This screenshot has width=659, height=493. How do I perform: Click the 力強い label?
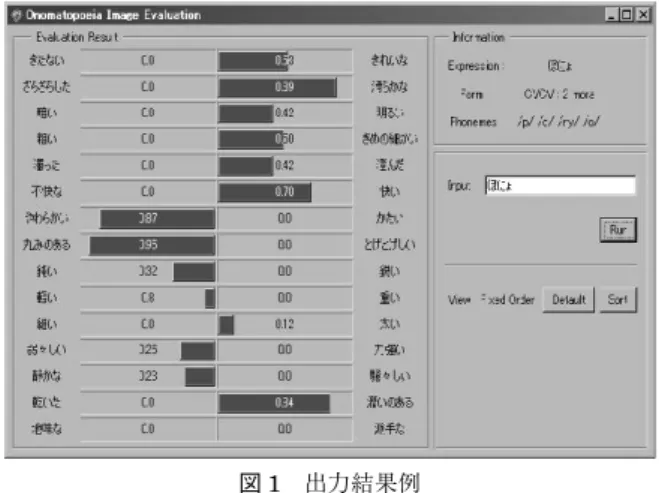390,350
